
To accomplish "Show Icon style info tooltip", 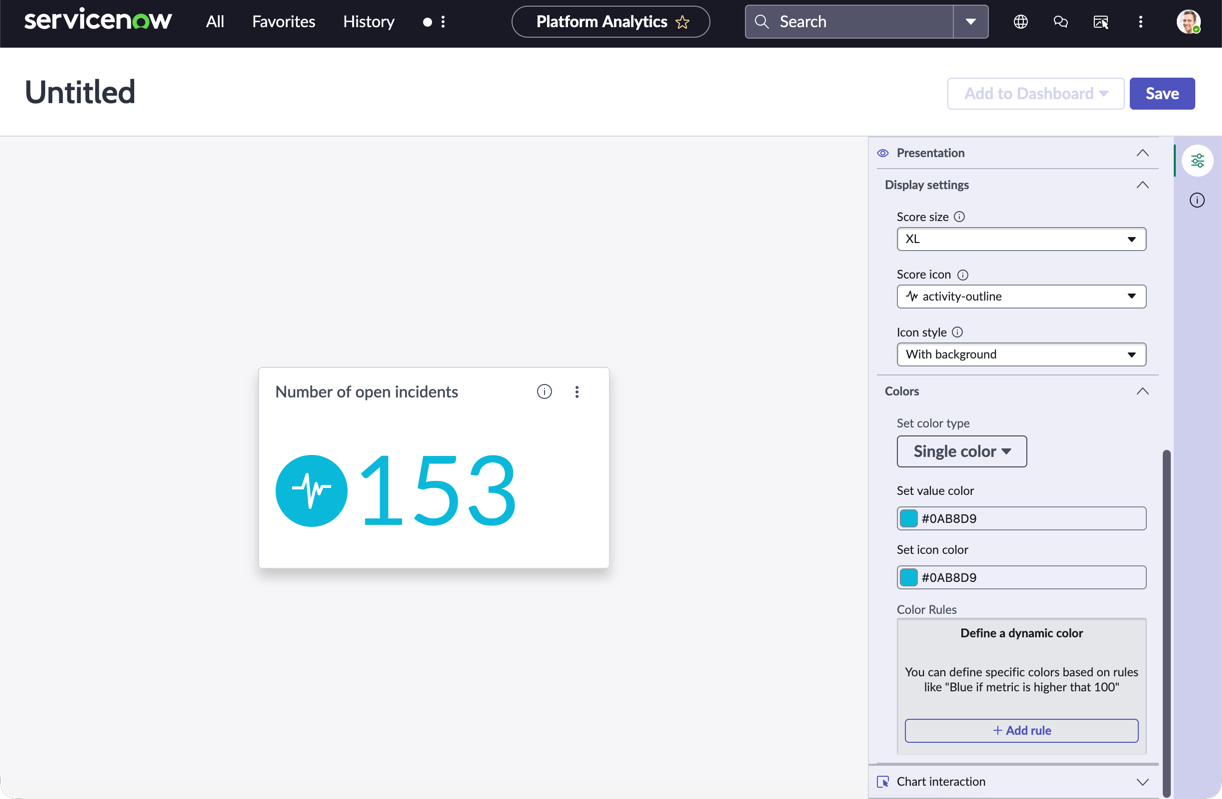I will pyautogui.click(x=957, y=332).
